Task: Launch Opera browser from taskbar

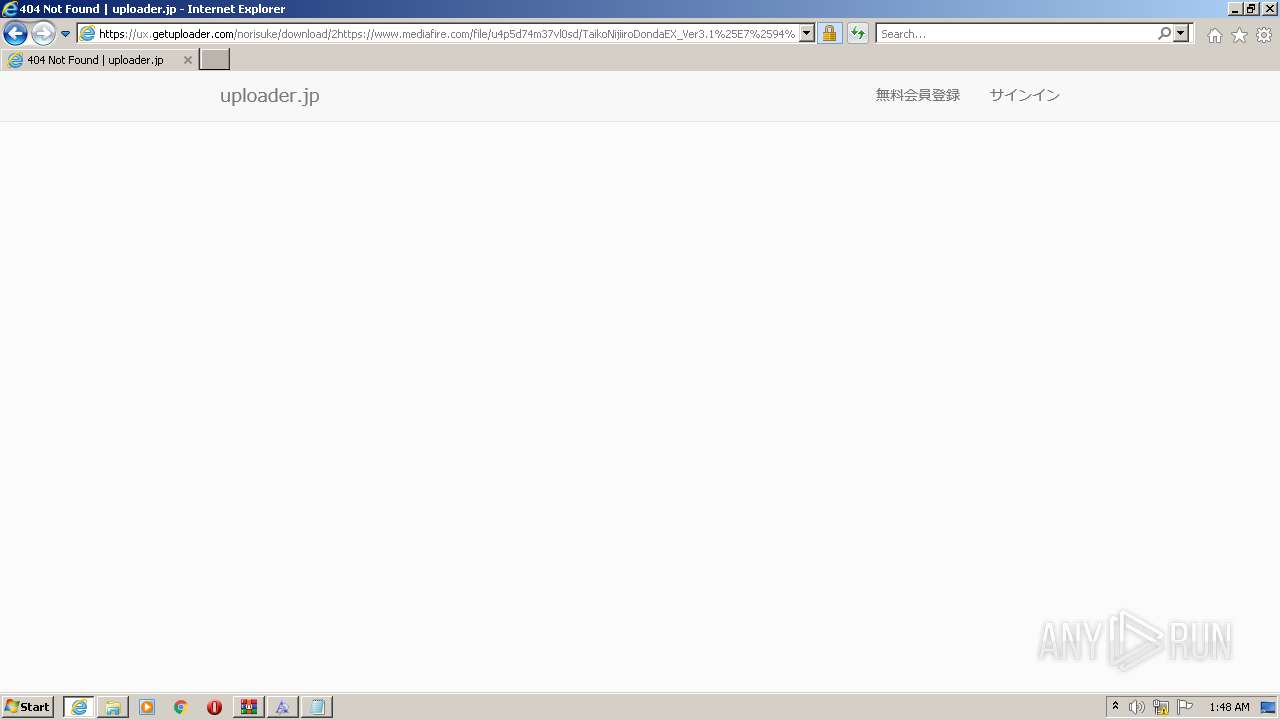Action: click(215, 707)
